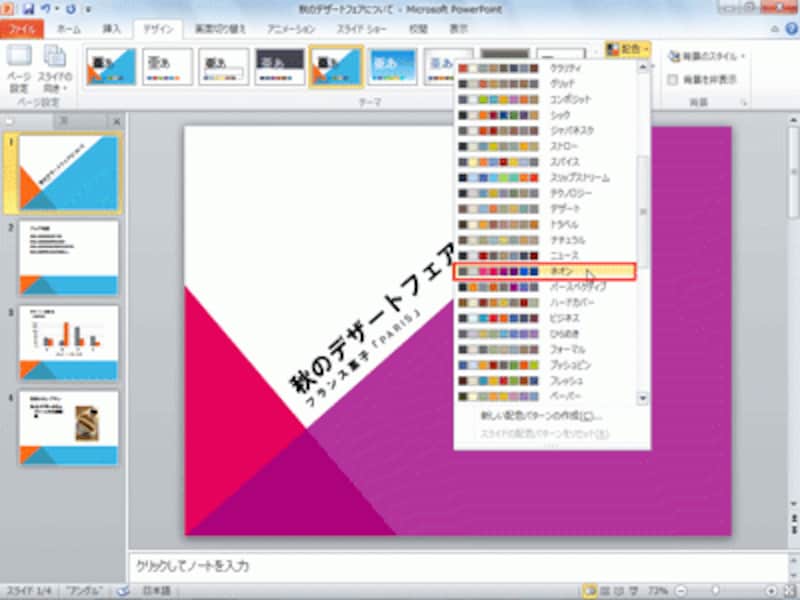
Task: Click the fit slide to window icon
Action: pyautogui.click(x=790, y=591)
